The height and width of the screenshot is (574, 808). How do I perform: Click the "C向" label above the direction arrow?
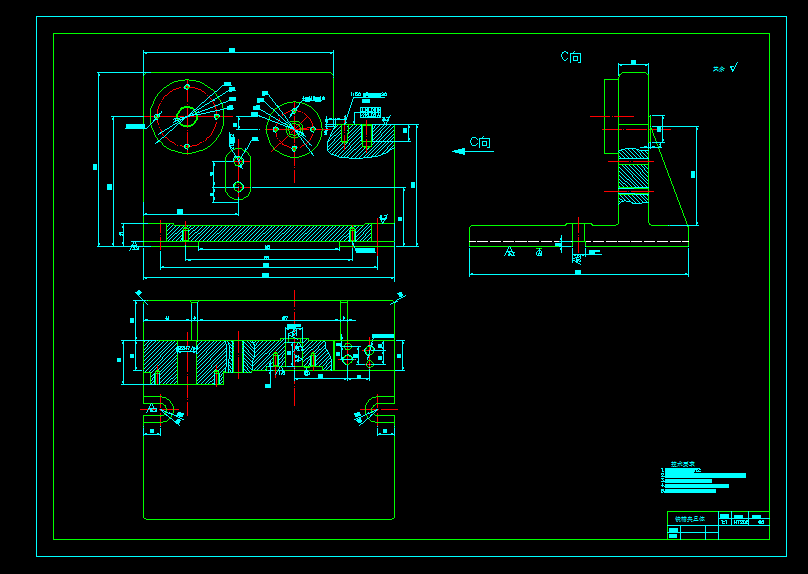[480, 142]
